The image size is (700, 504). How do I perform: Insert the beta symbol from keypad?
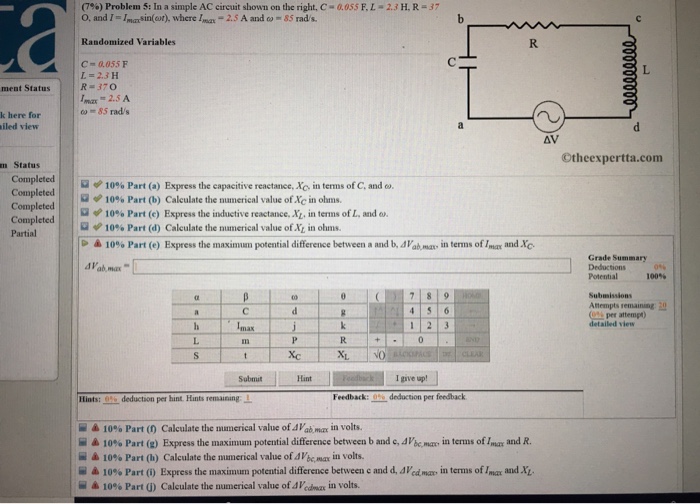(245, 297)
